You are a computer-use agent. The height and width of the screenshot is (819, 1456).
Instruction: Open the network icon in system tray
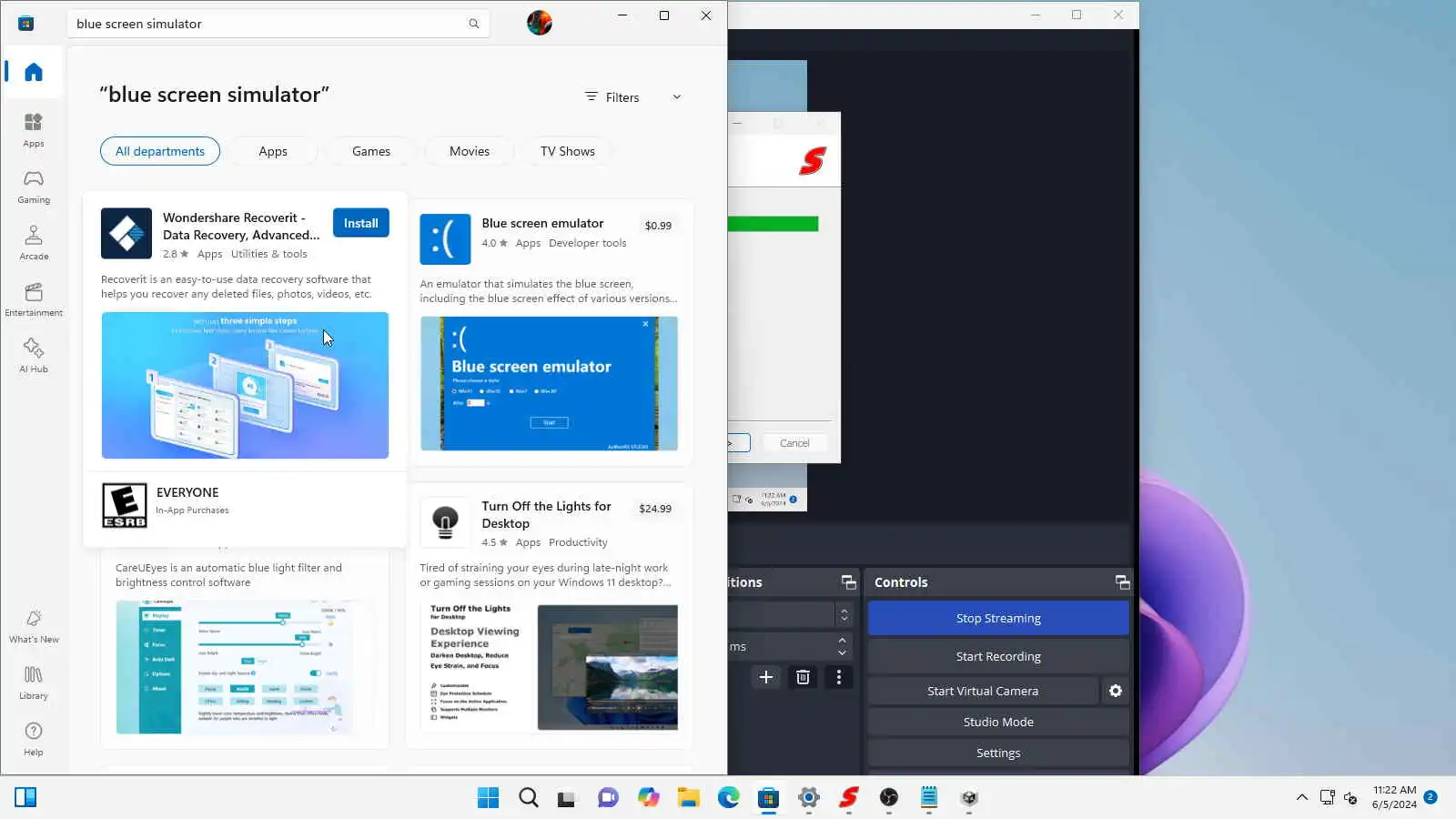point(1328,798)
